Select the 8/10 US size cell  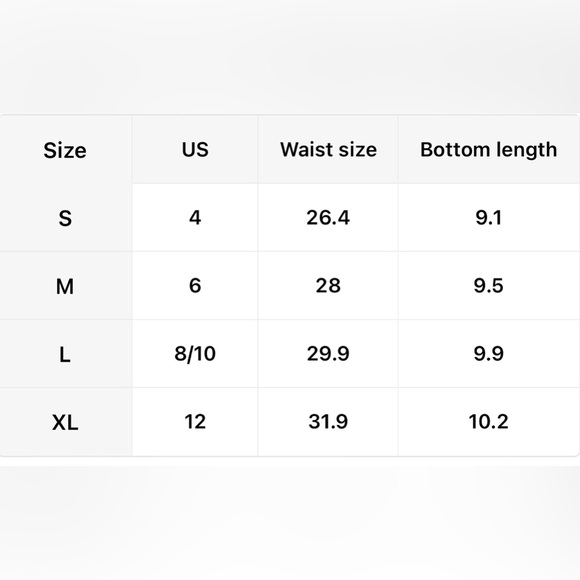tap(195, 354)
